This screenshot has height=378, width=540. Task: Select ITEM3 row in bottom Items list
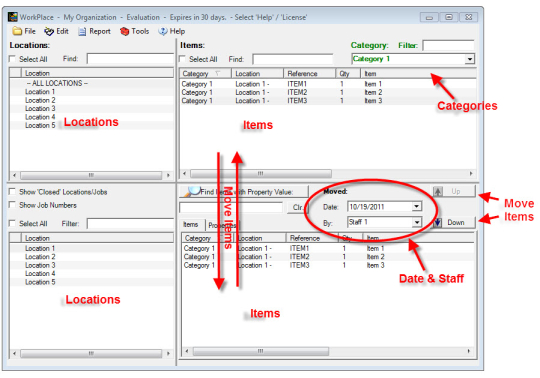[x=328, y=265]
